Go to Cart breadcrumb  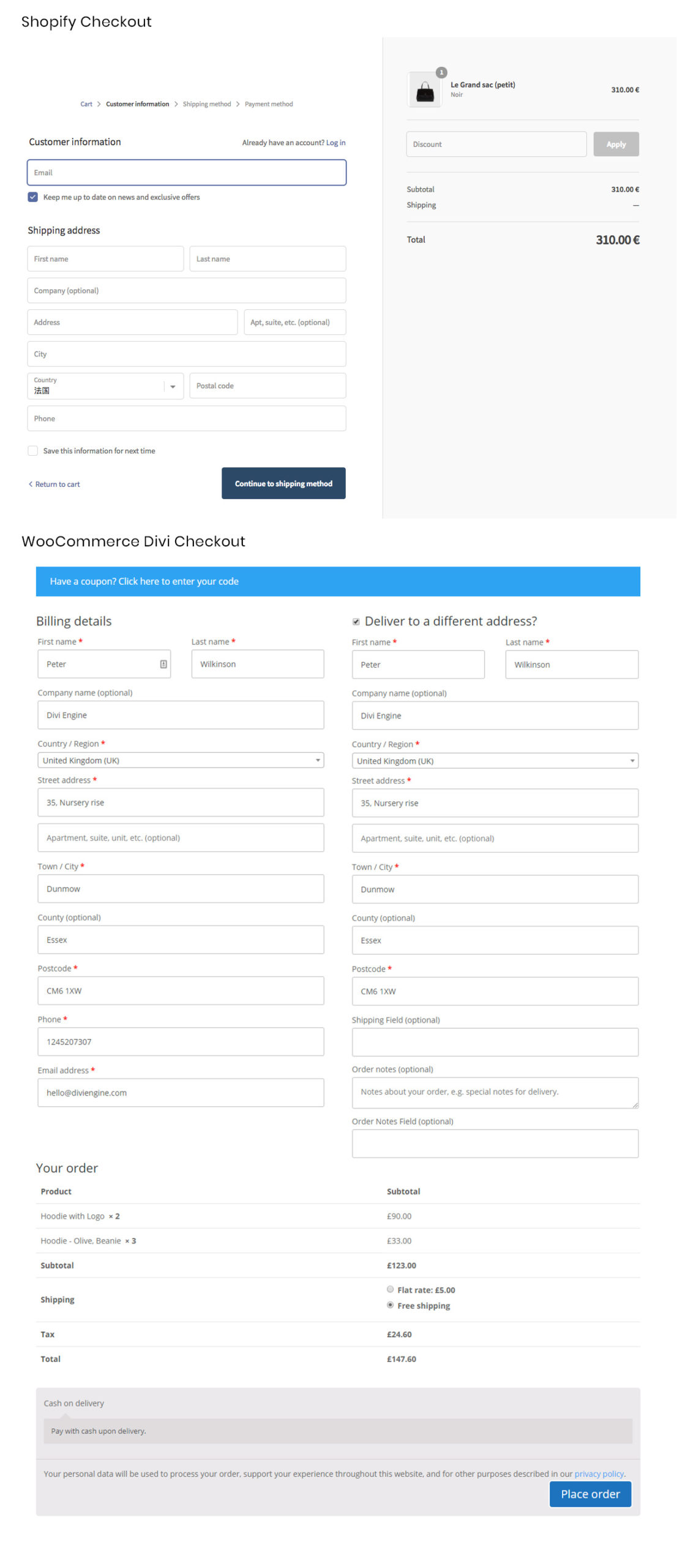click(x=86, y=104)
